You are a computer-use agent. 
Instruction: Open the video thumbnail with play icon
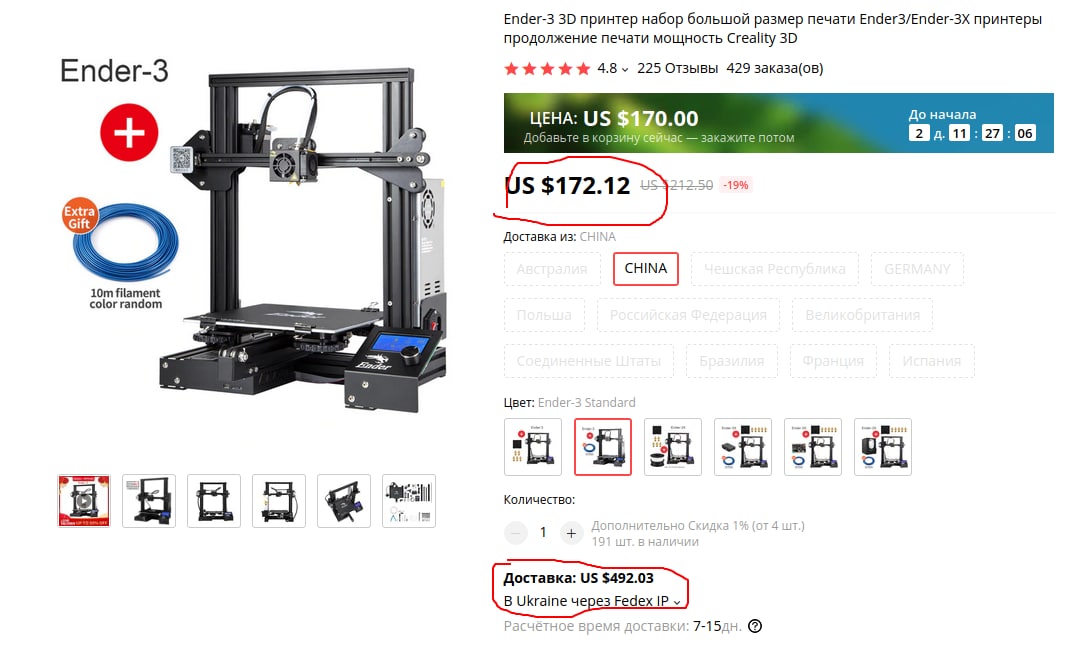[84, 501]
